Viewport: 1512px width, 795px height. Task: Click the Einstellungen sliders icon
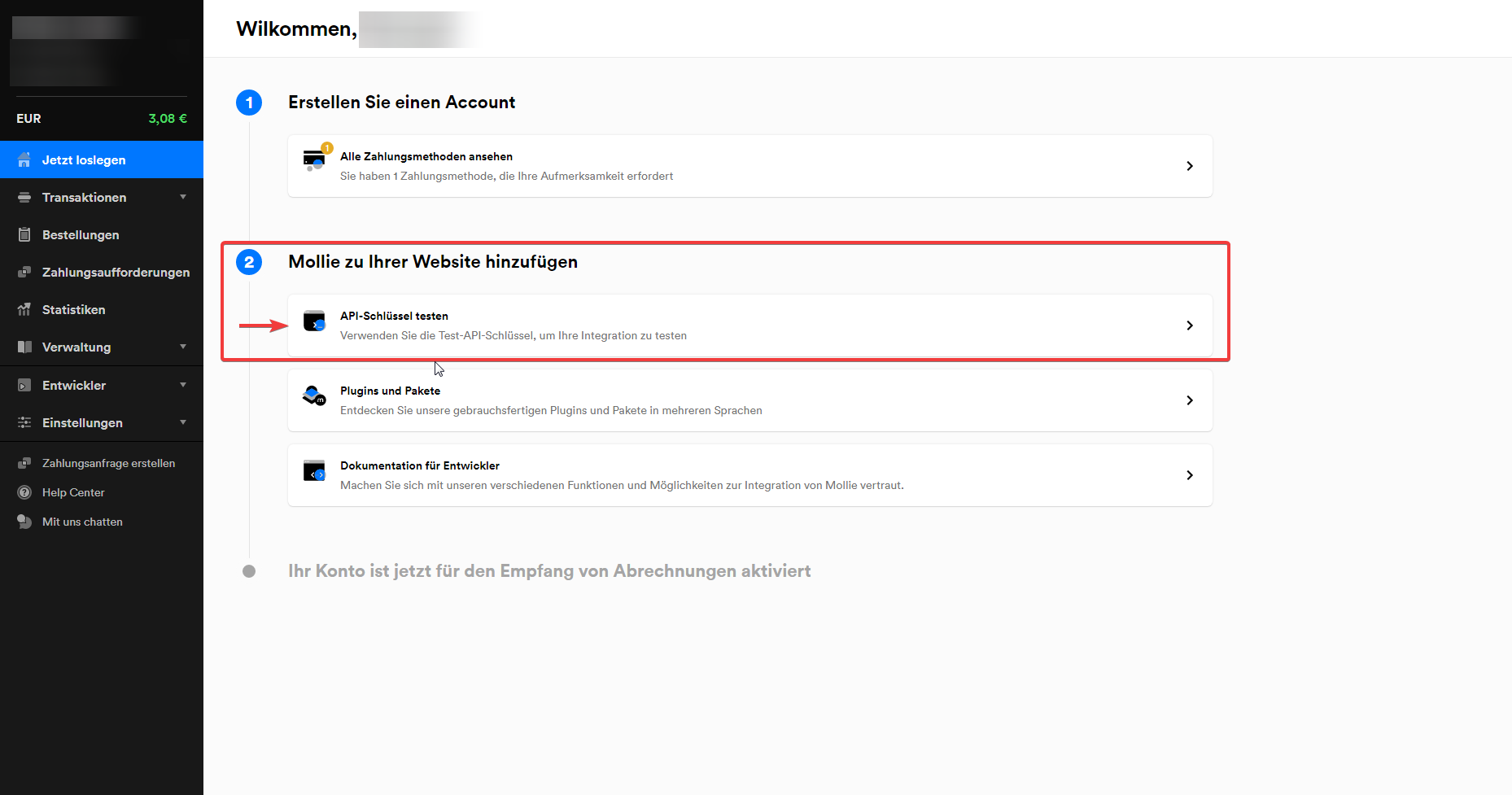coord(24,422)
